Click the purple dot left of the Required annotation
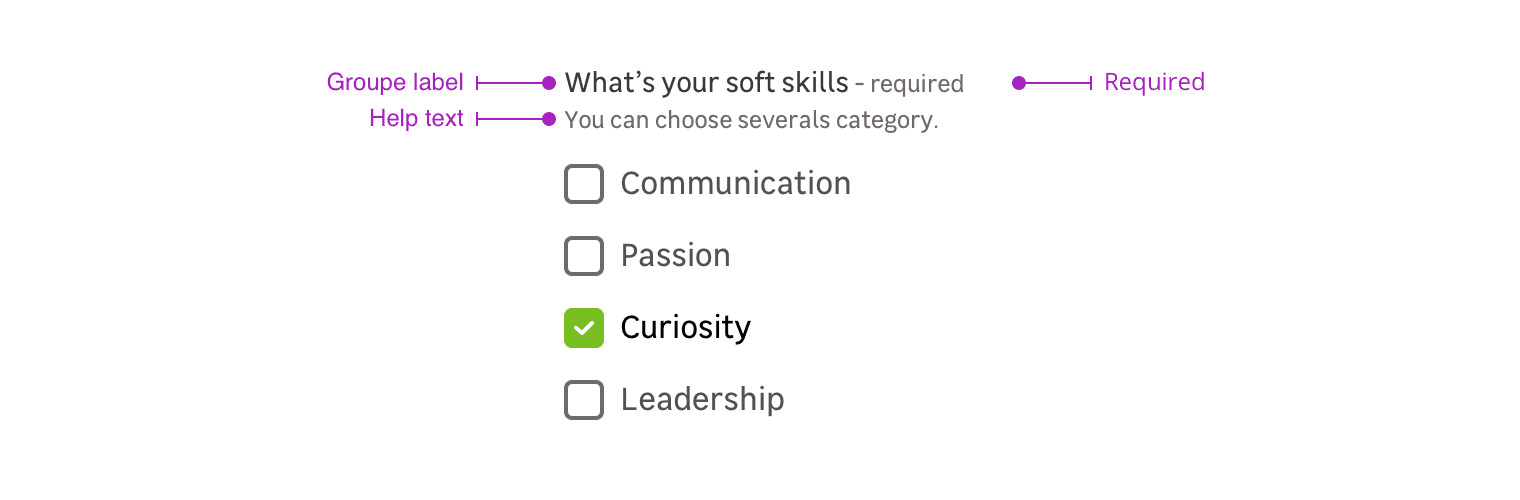 tap(1019, 83)
